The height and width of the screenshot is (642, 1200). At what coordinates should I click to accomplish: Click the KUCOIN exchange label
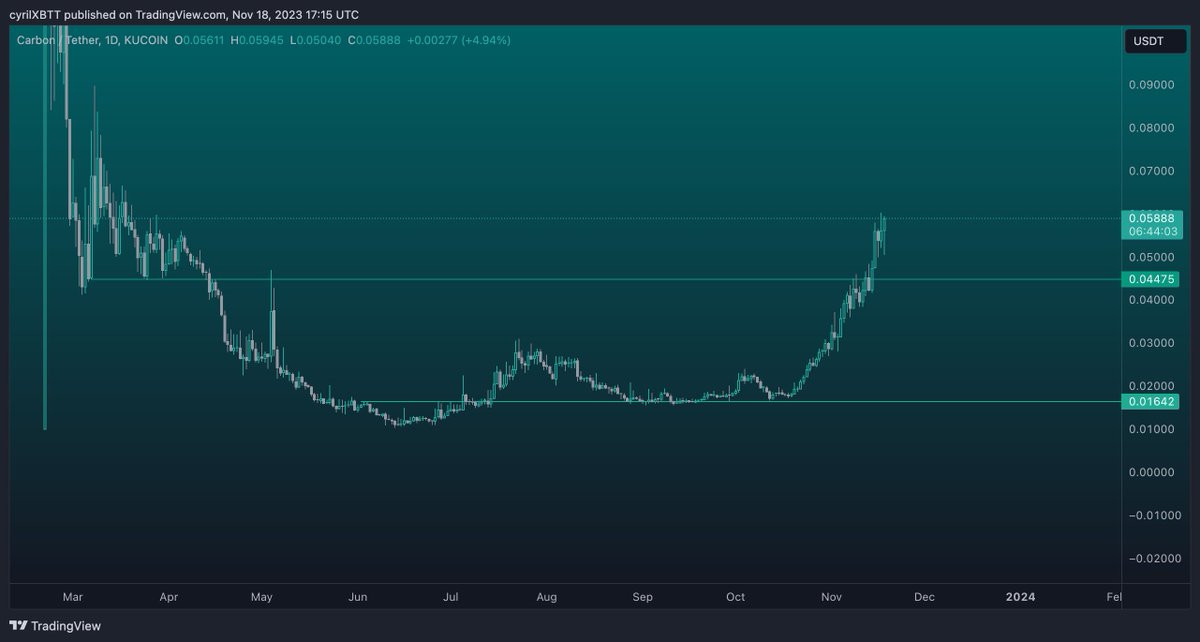coord(144,41)
